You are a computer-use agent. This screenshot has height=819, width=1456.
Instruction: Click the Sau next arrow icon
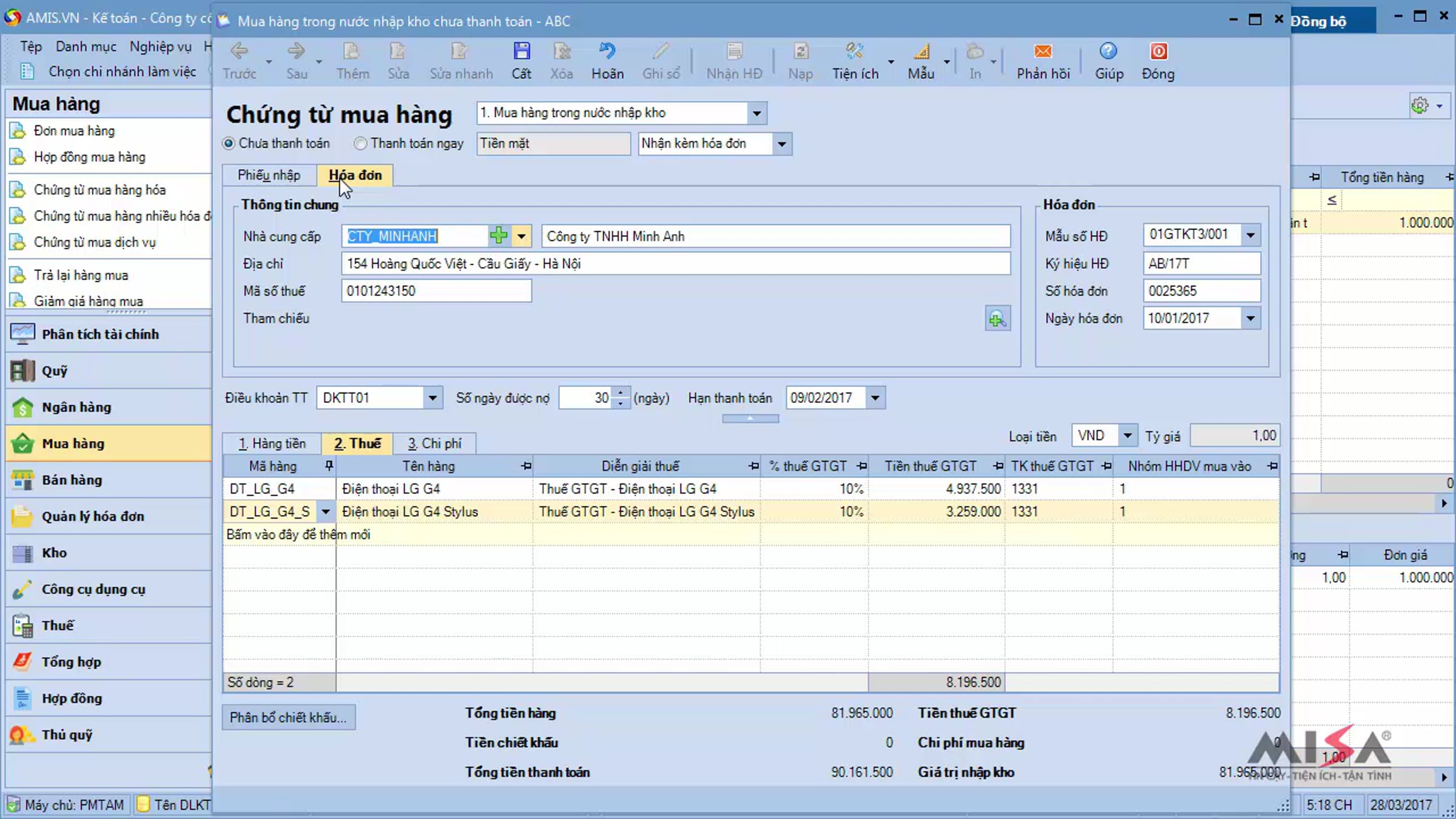tap(296, 52)
